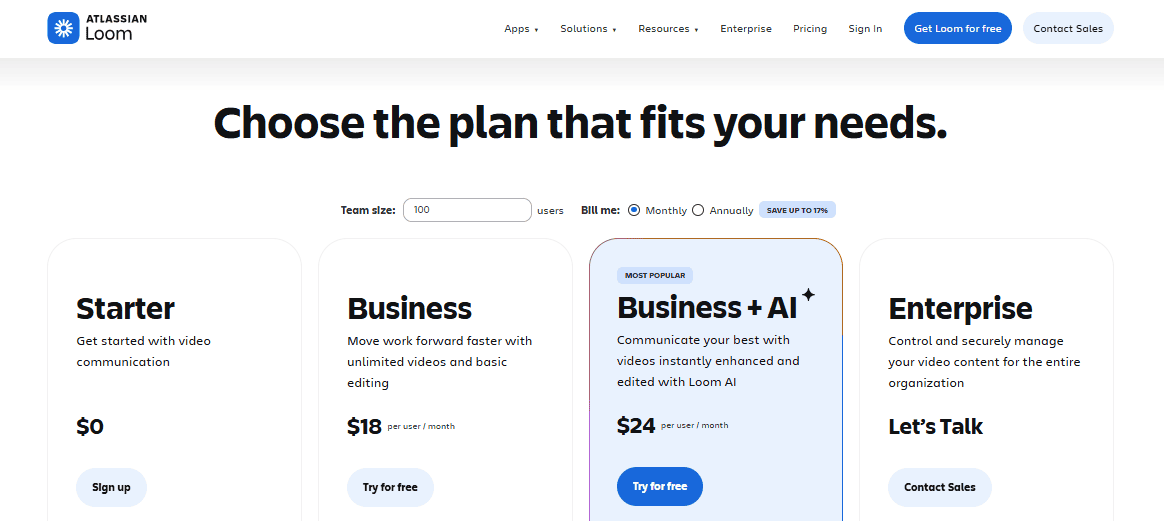The height and width of the screenshot is (521, 1164).
Task: Click the sparkle icon beside Business + AI
Action: (x=808, y=295)
